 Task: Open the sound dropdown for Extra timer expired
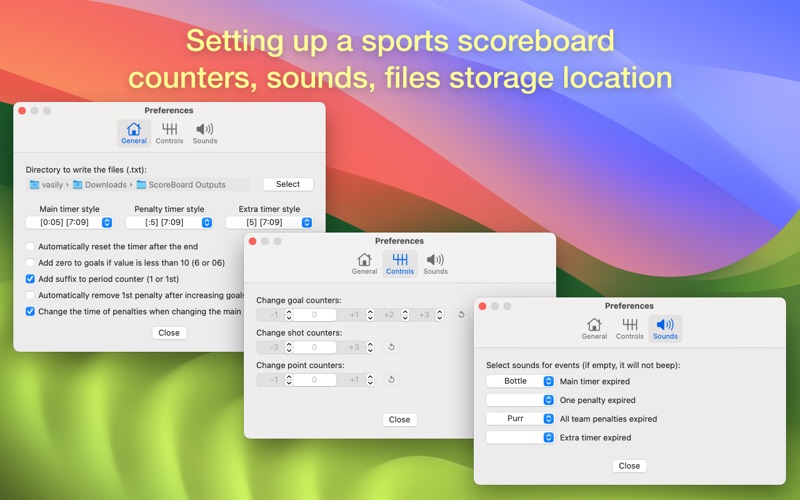click(520, 438)
